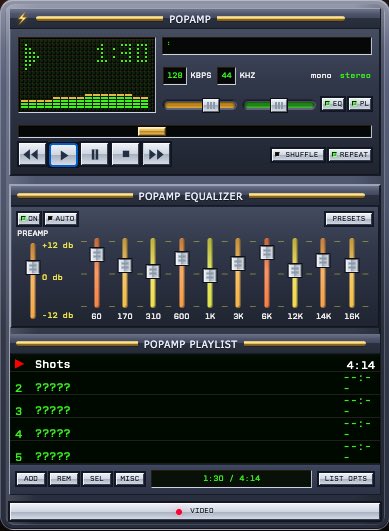Select playlist track number 2

click(x=195, y=384)
